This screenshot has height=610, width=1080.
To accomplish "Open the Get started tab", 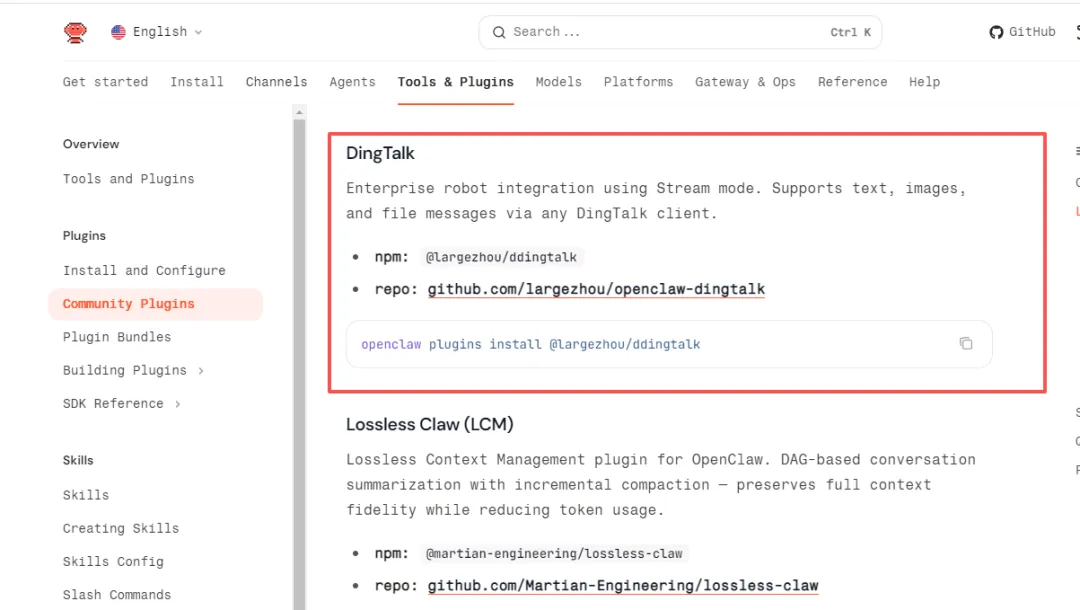I will [105, 82].
